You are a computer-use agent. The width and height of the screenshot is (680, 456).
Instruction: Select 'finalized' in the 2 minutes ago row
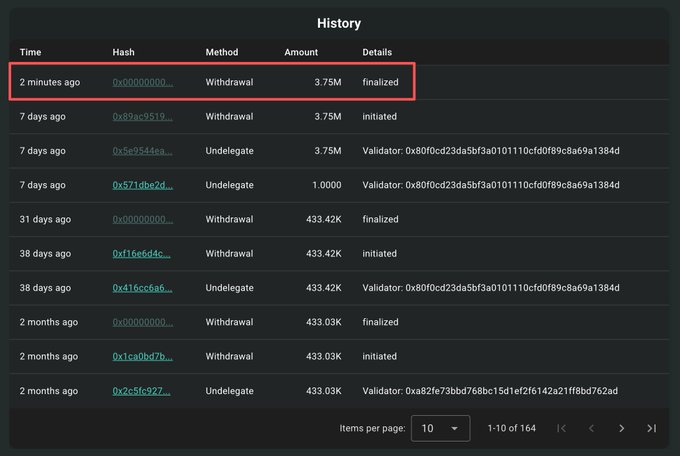pos(380,82)
